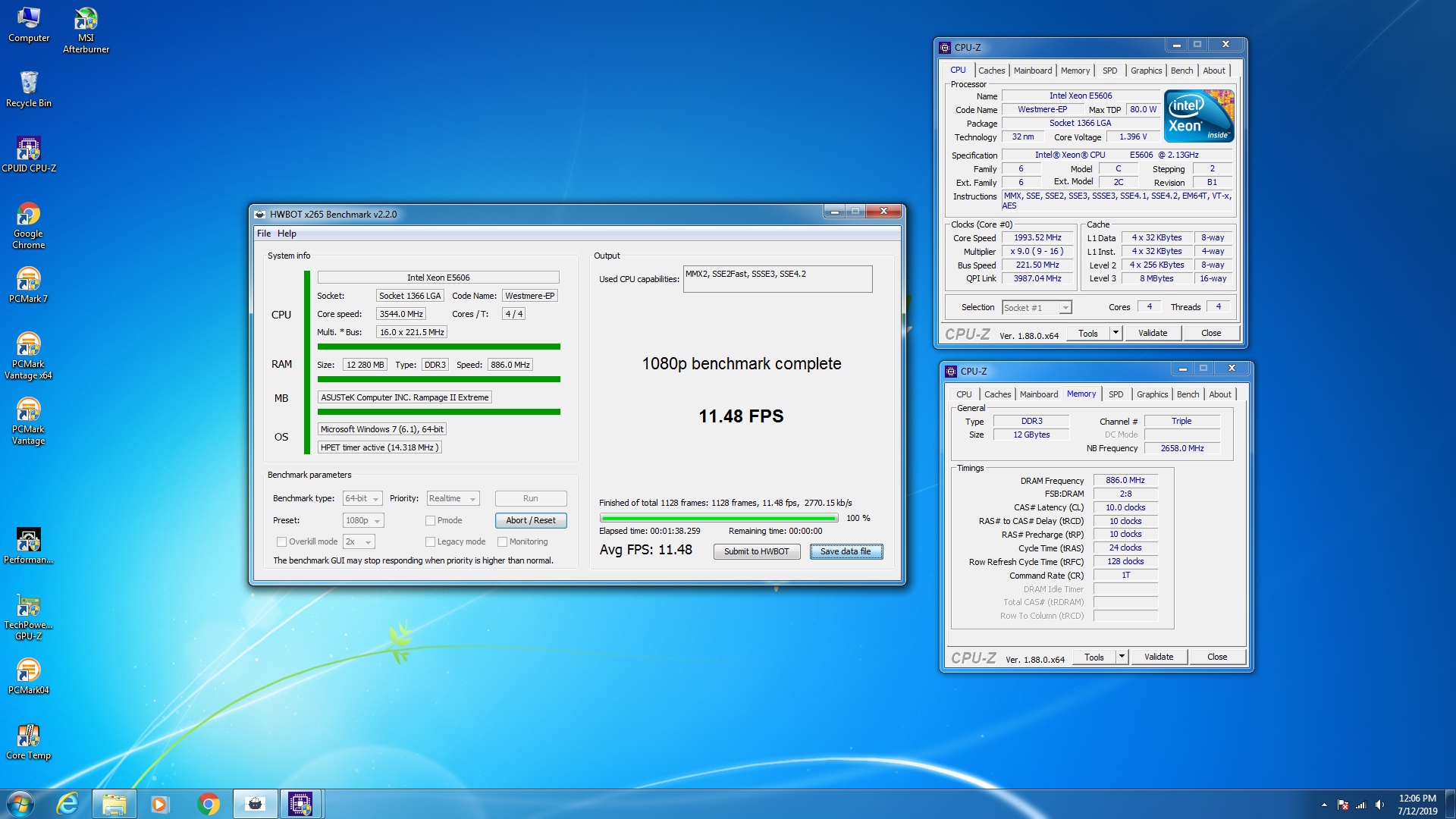Open Graphics tab in lower CPU-Z

pyautogui.click(x=1152, y=394)
